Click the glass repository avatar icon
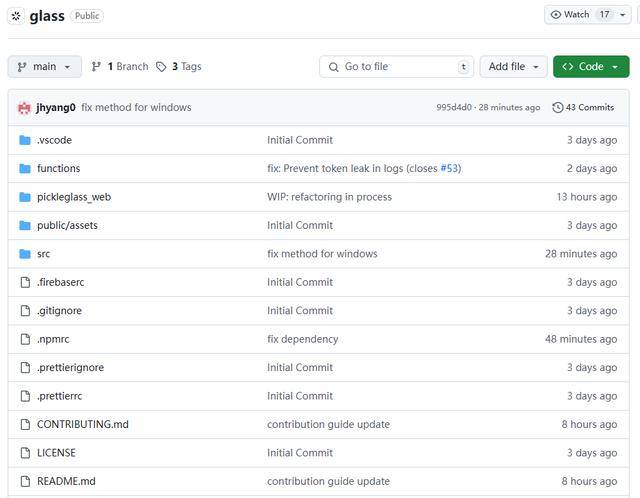Image resolution: width=640 pixels, height=498 pixels. (17, 16)
